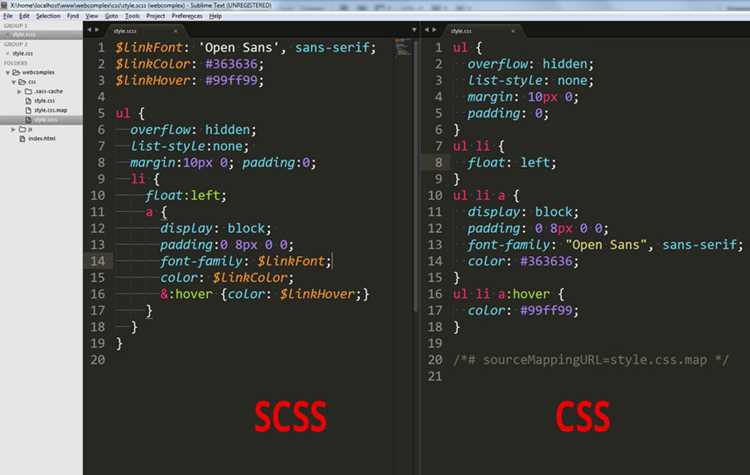Image resolution: width=750 pixels, height=475 pixels.
Task: Open the Tools menu
Action: pos(132,16)
